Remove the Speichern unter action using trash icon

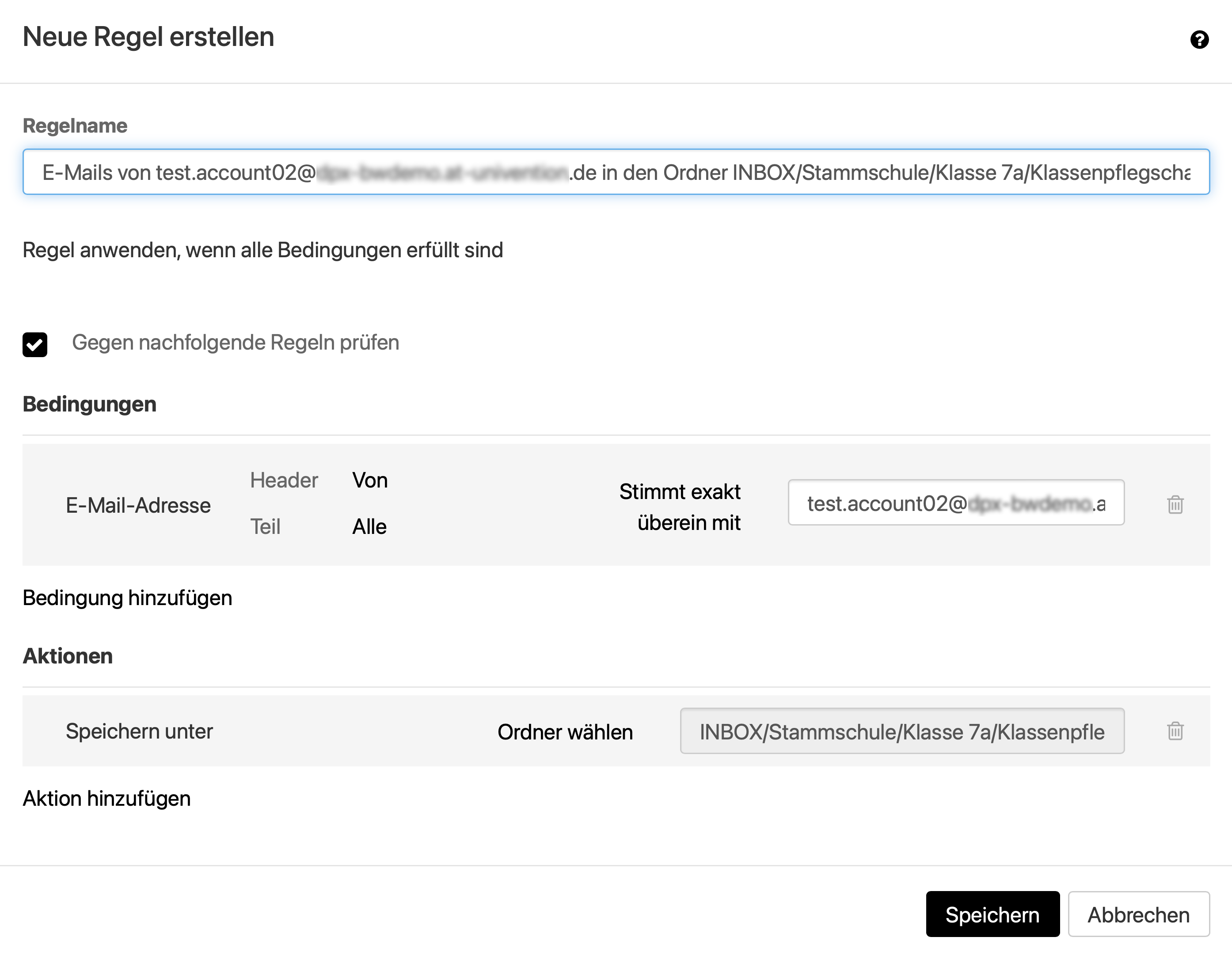[1175, 731]
